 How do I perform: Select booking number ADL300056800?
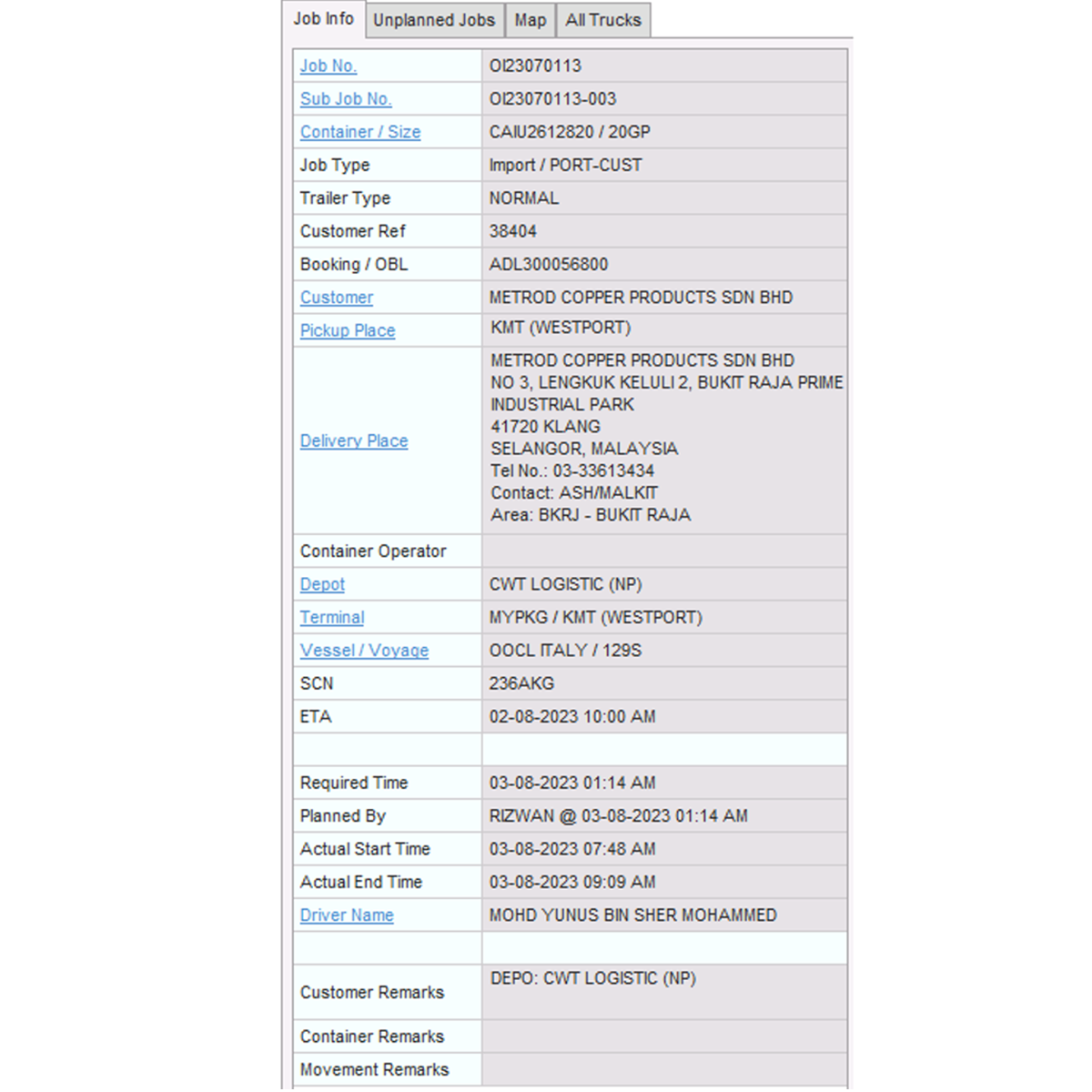click(549, 265)
